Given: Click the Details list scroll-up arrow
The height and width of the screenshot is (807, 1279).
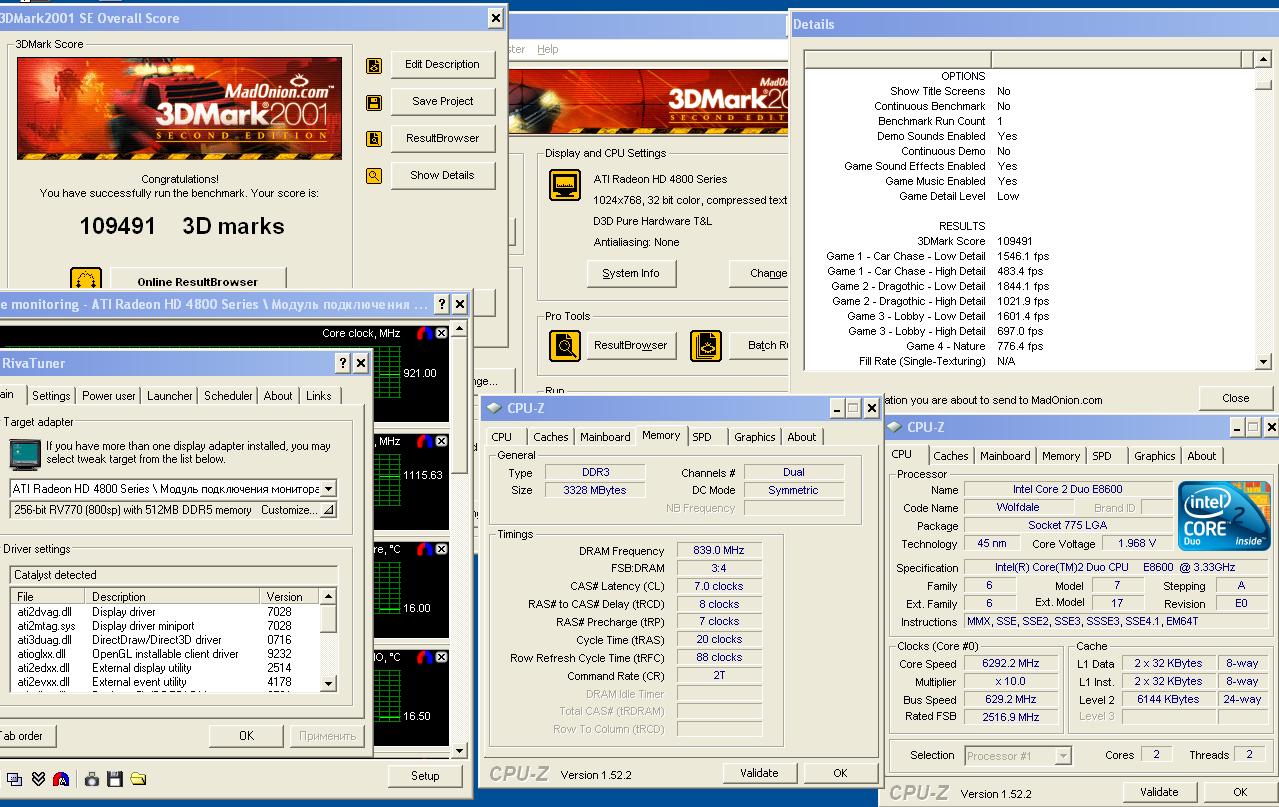Looking at the screenshot, I should coord(1262,60).
